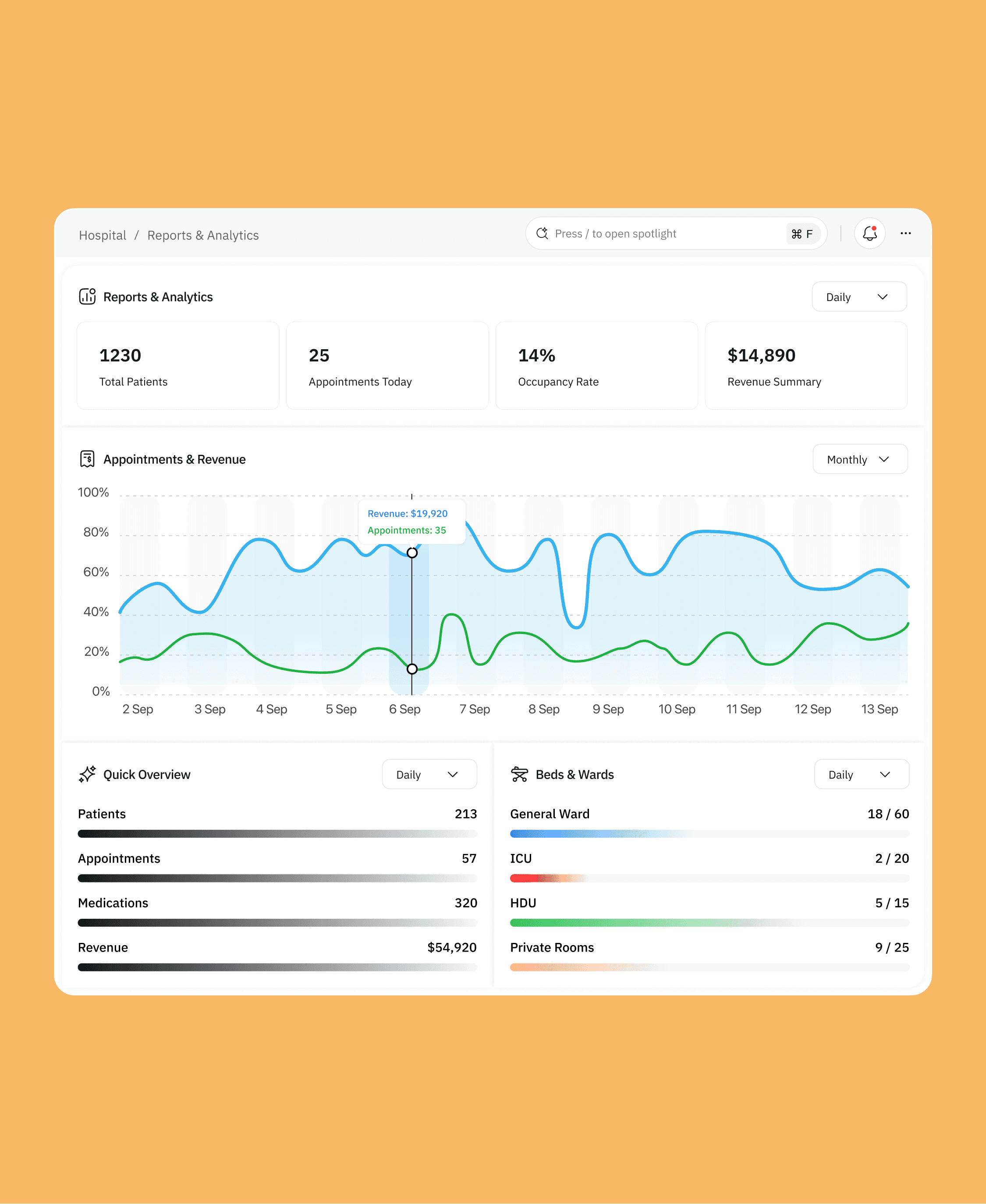Screen dimensions: 986x1204
Task: Click the 100% y-axis label
Action: (x=93, y=492)
